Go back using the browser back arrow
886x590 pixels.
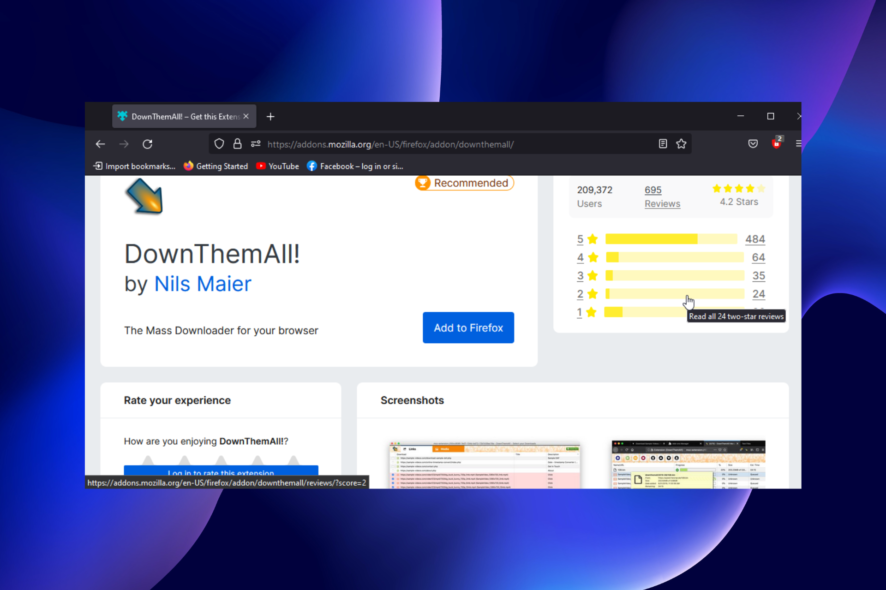pyautogui.click(x=100, y=144)
